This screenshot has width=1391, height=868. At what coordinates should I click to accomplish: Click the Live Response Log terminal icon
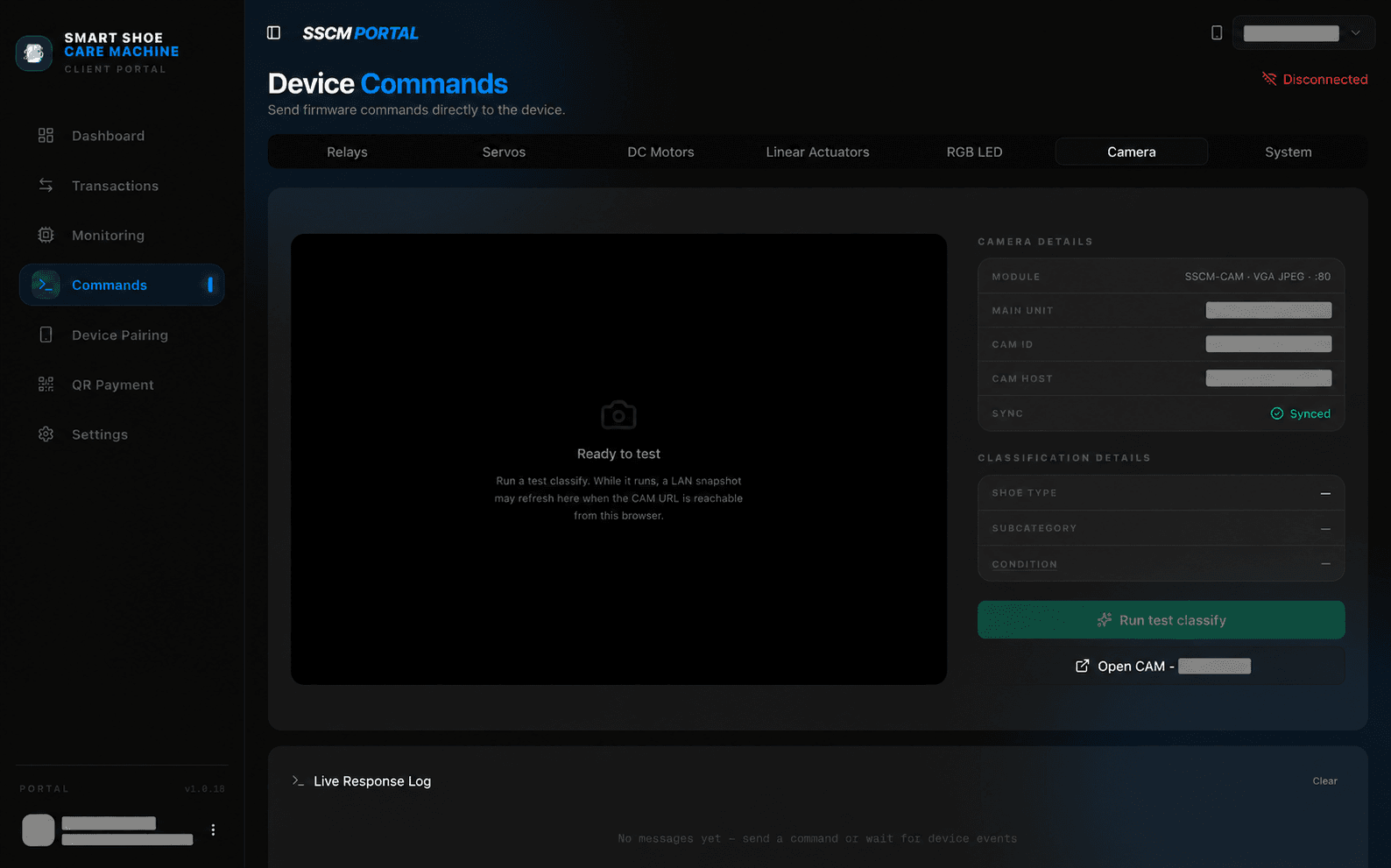coord(298,780)
